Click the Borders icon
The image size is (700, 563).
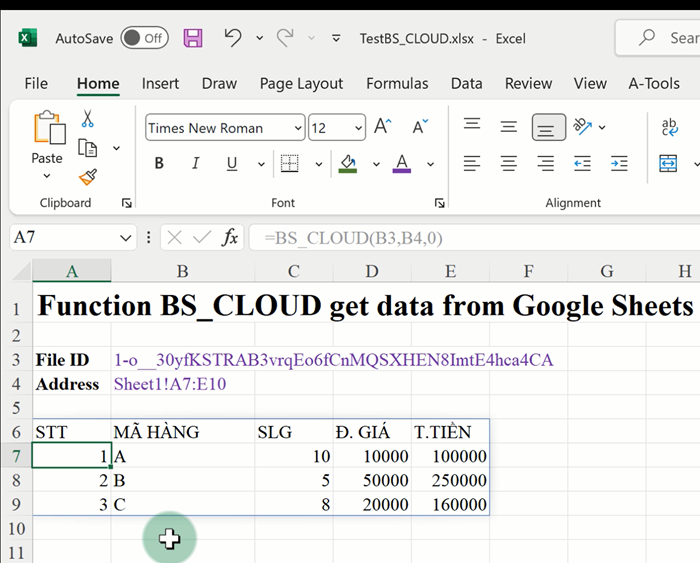coord(290,163)
